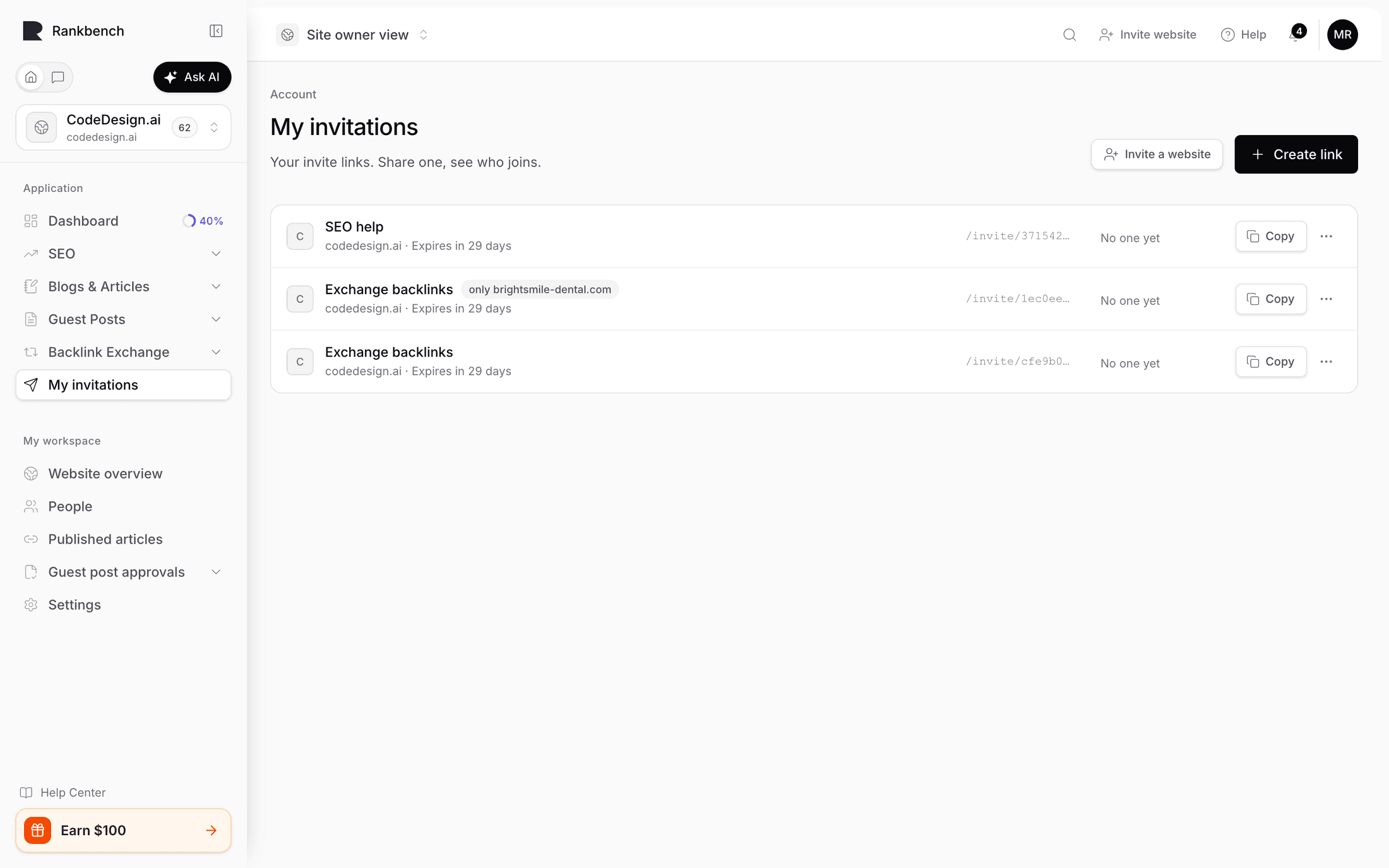Expand Guest post approvals chevron

(x=216, y=572)
